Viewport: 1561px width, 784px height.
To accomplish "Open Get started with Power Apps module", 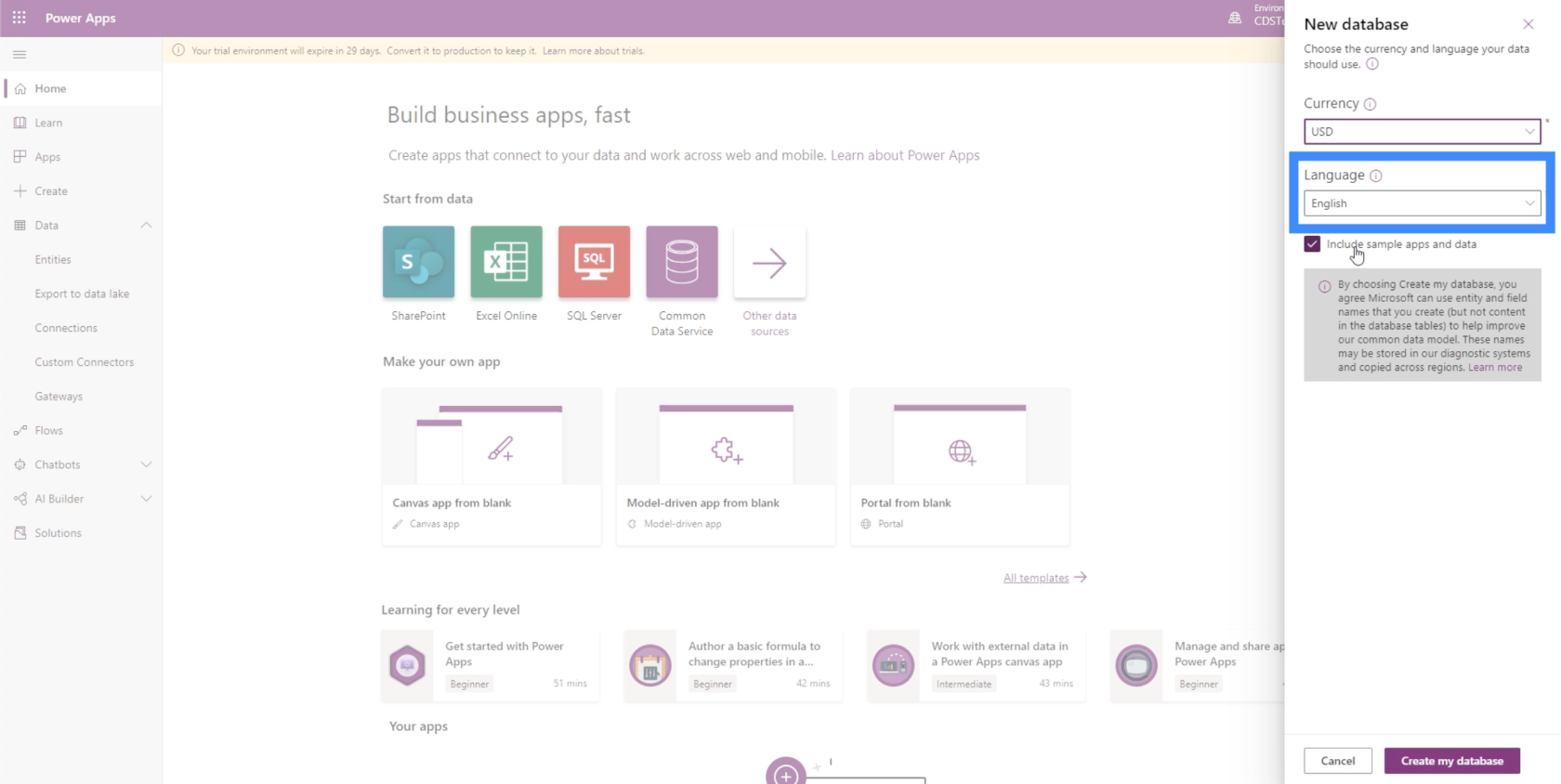I will click(x=491, y=665).
